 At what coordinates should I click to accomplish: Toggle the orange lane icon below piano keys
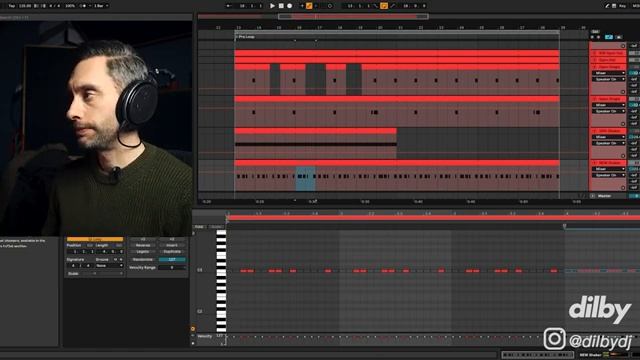click(x=193, y=328)
